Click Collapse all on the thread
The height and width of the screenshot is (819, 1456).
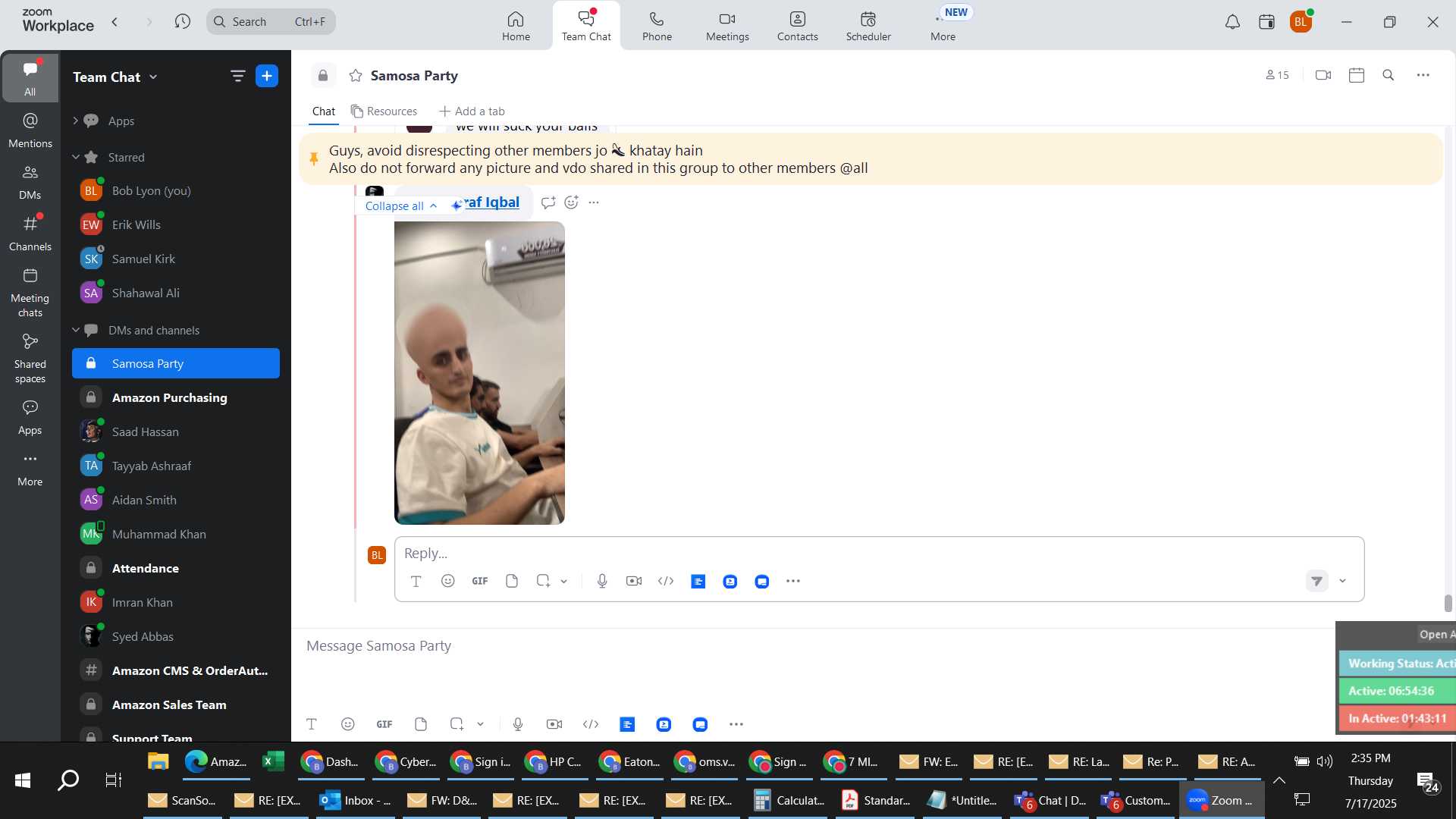tap(401, 206)
